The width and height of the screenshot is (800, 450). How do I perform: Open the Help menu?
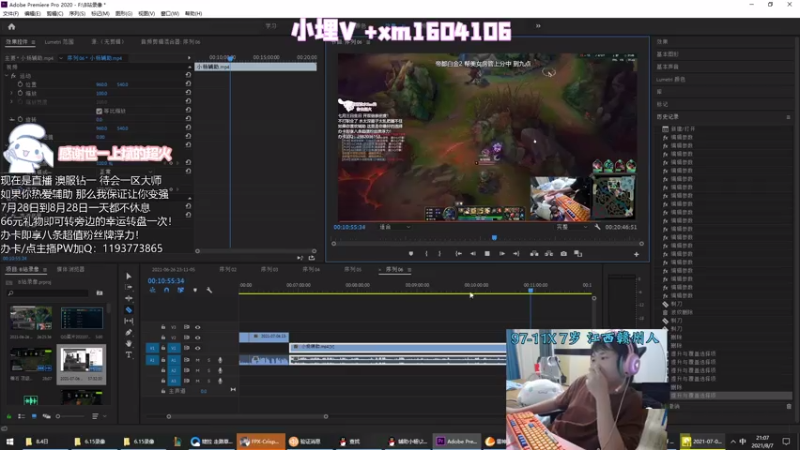coord(193,13)
